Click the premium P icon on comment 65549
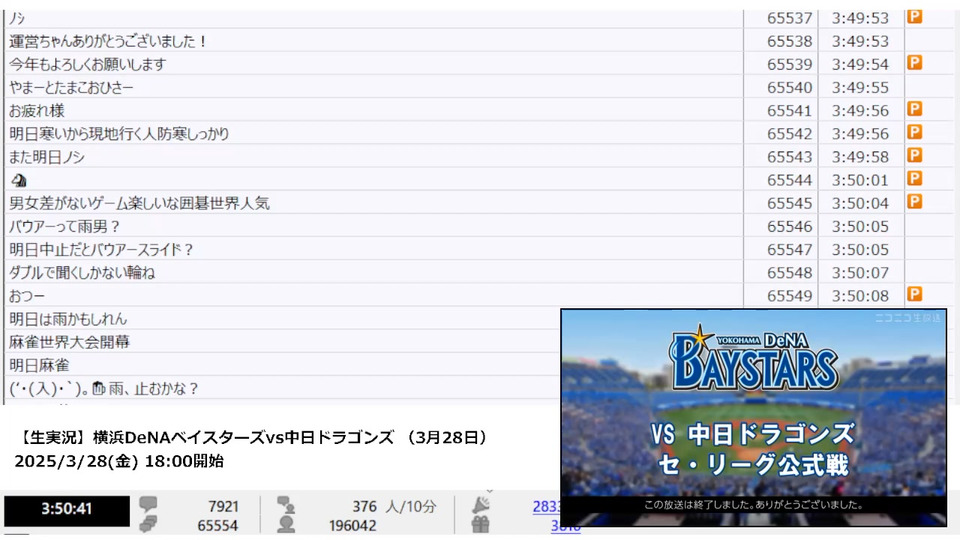This screenshot has height=540, width=960. pyautogui.click(x=915, y=294)
